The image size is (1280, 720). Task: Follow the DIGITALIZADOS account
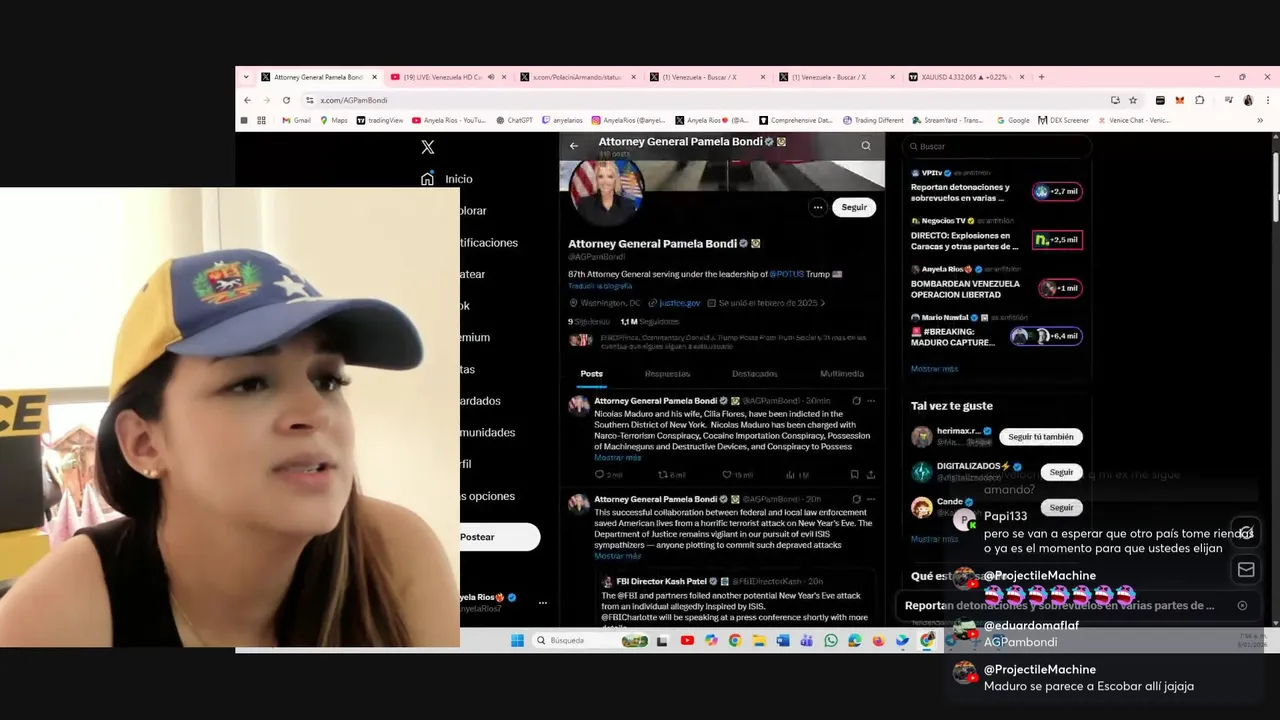tap(1061, 472)
